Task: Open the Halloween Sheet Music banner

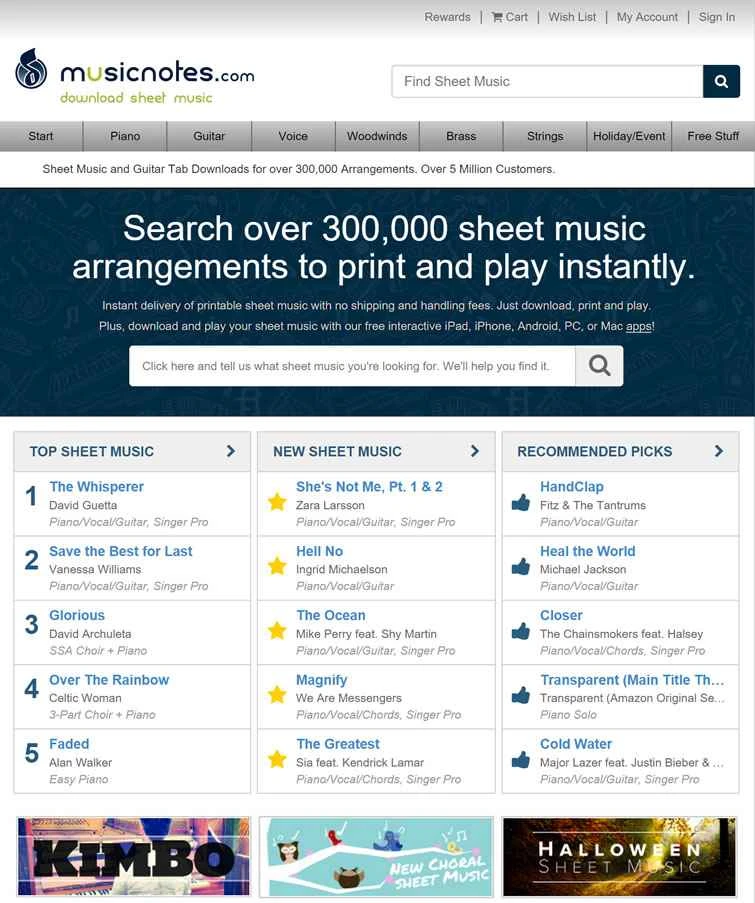Action: [620, 856]
